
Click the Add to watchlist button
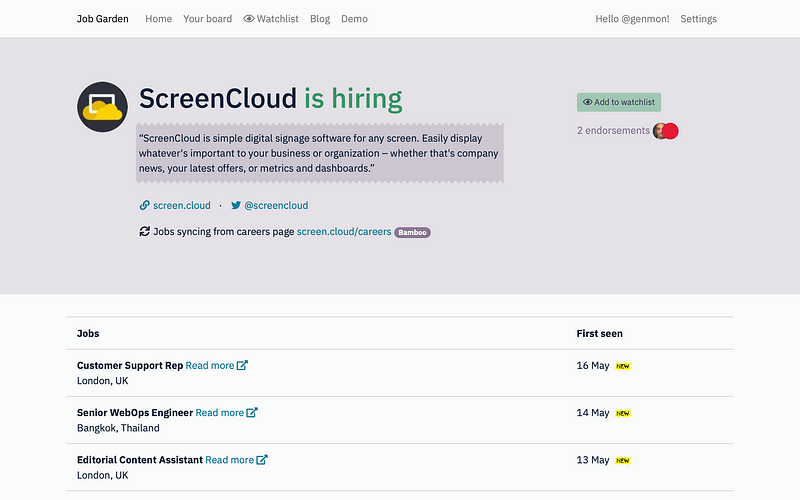click(619, 102)
